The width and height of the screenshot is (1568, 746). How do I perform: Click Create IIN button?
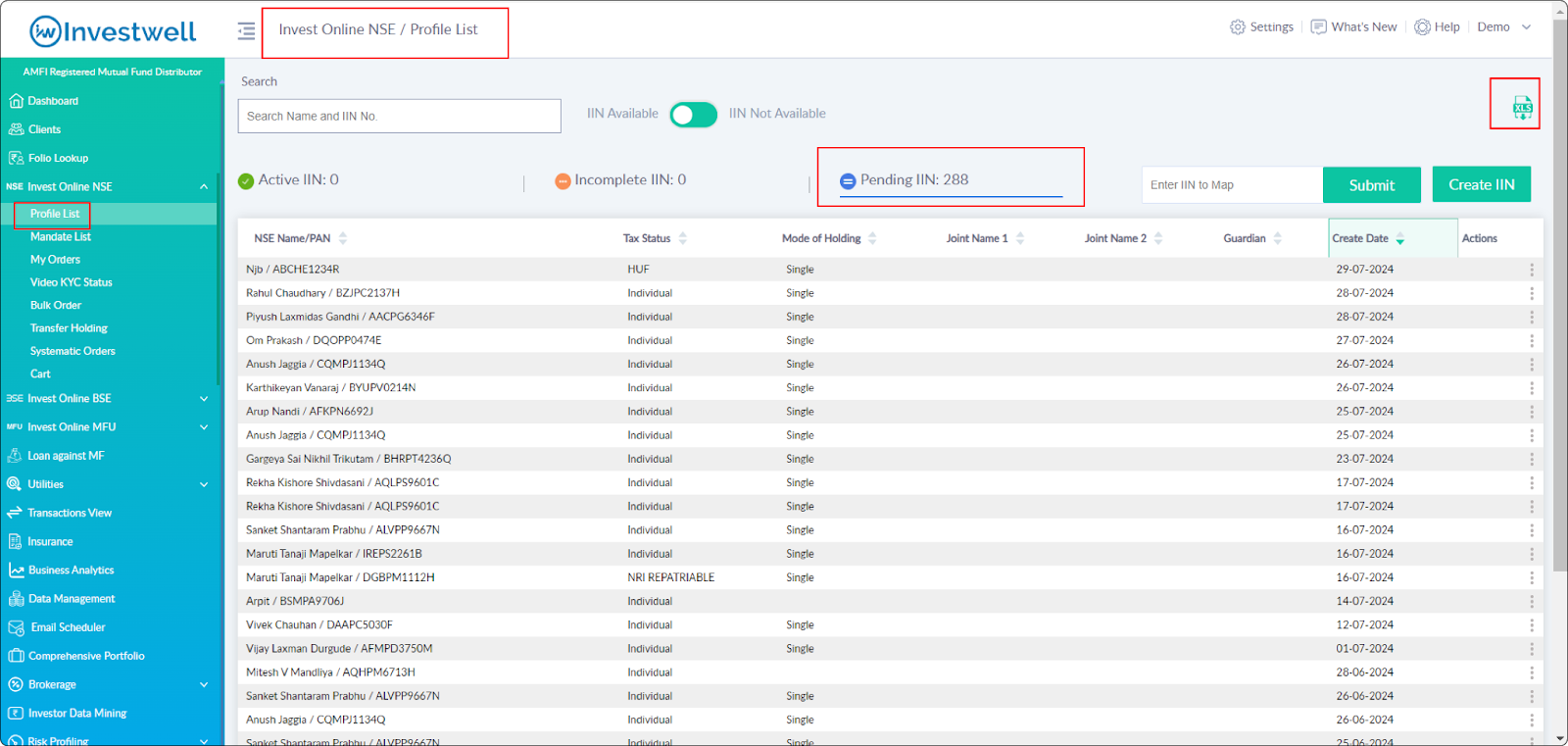1482,184
